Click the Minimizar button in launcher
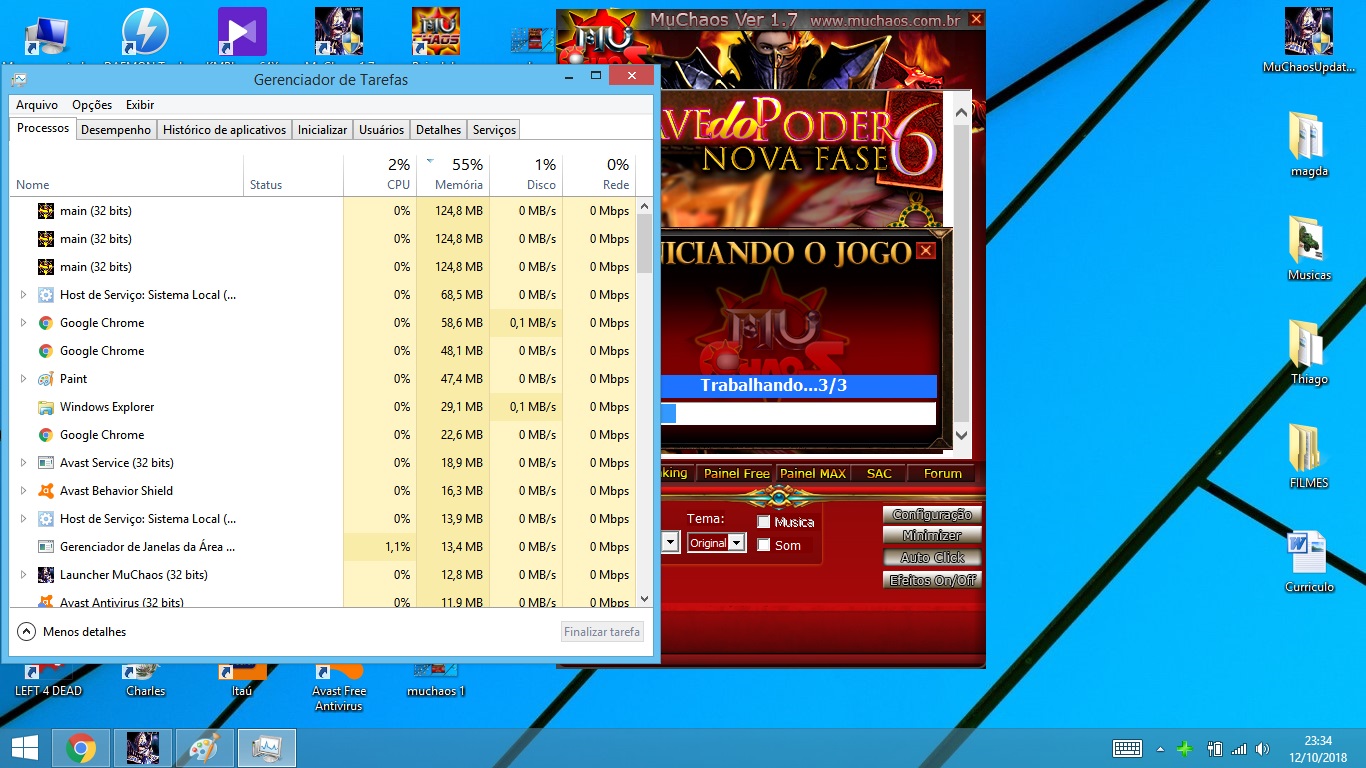 tap(932, 536)
